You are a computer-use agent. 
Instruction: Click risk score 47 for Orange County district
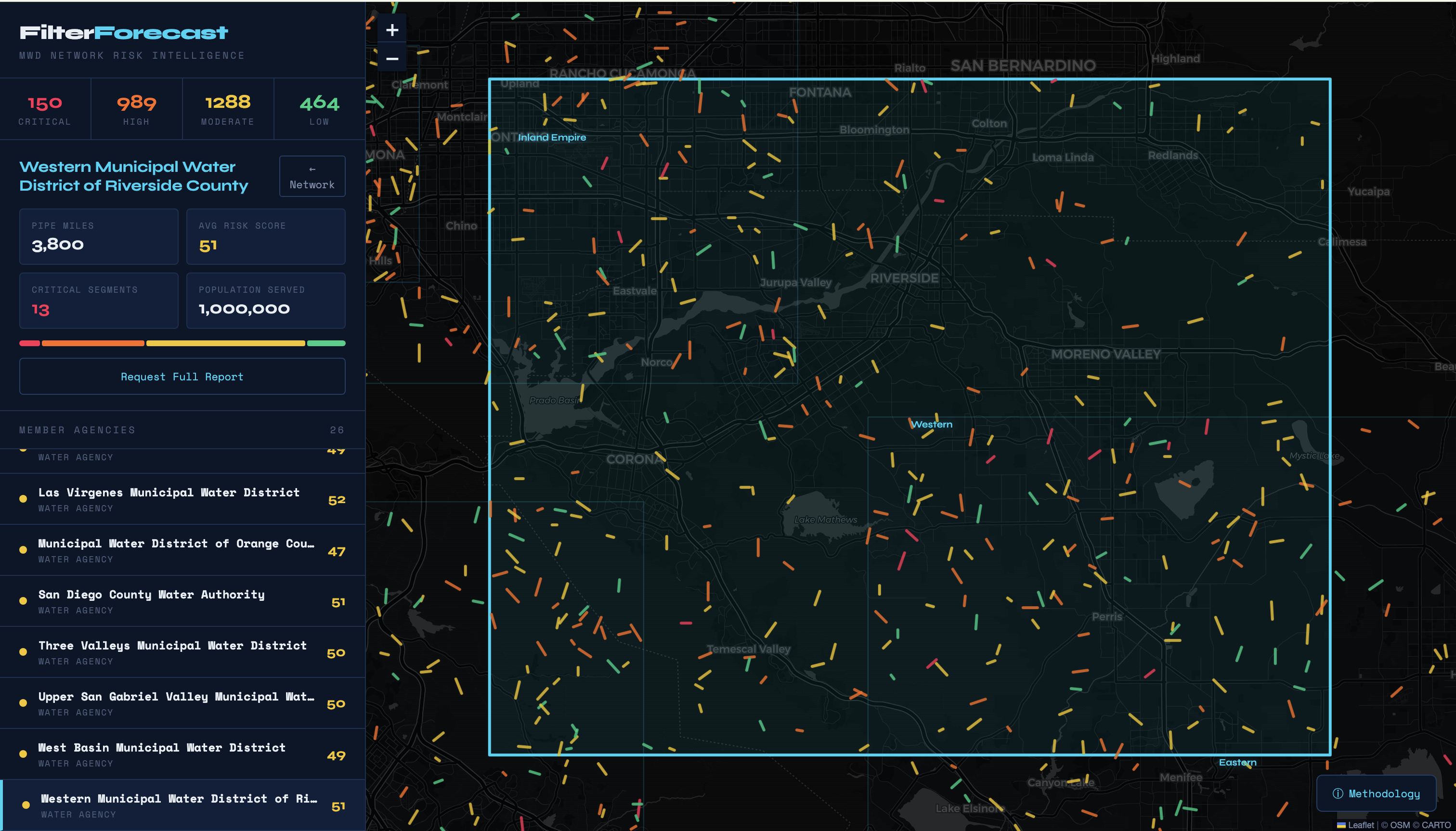pyautogui.click(x=337, y=551)
